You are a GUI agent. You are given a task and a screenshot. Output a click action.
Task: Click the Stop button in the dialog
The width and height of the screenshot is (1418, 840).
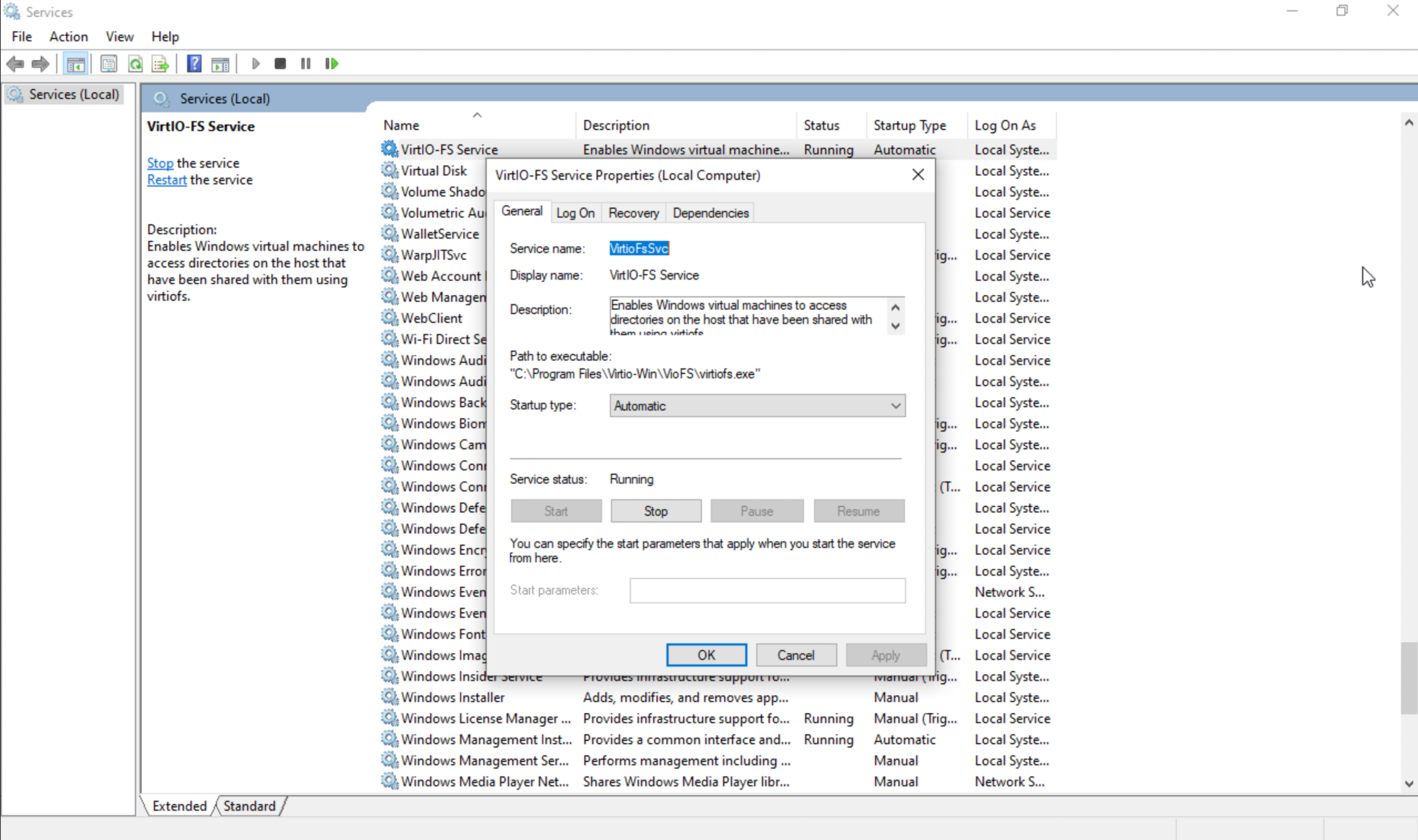(x=655, y=510)
